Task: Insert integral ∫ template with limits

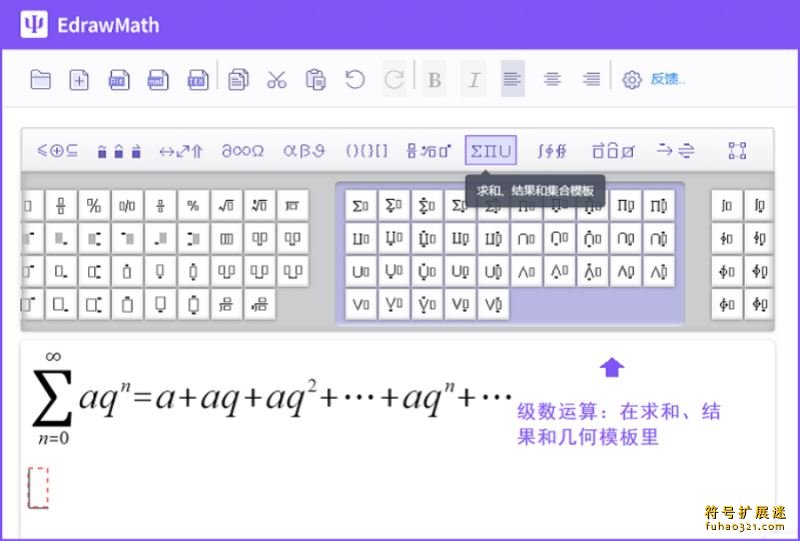Action: (x=759, y=206)
